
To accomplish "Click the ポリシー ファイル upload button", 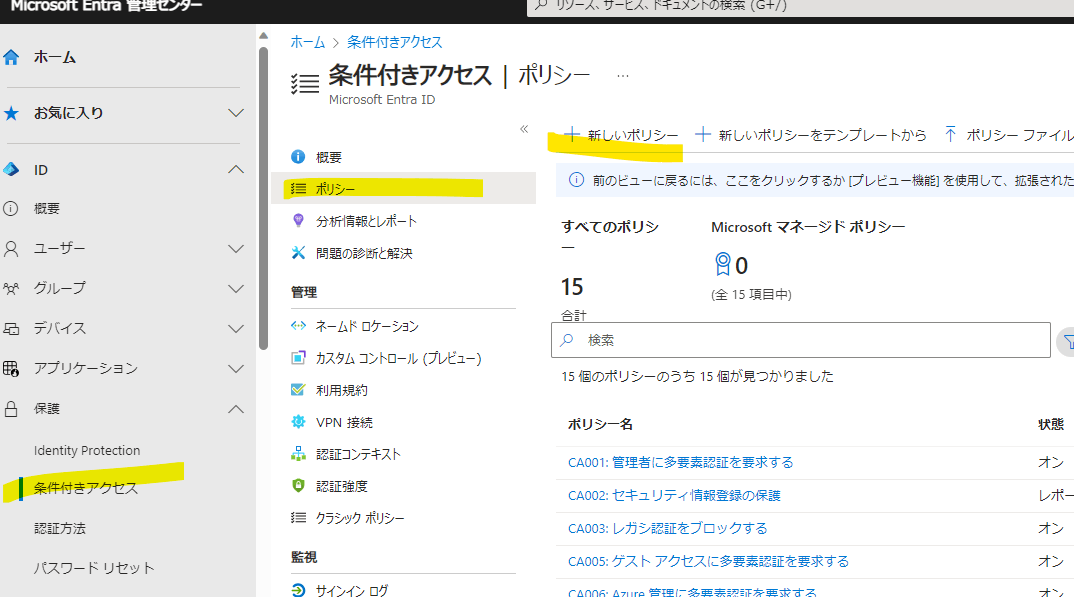I will click(x=1009, y=135).
